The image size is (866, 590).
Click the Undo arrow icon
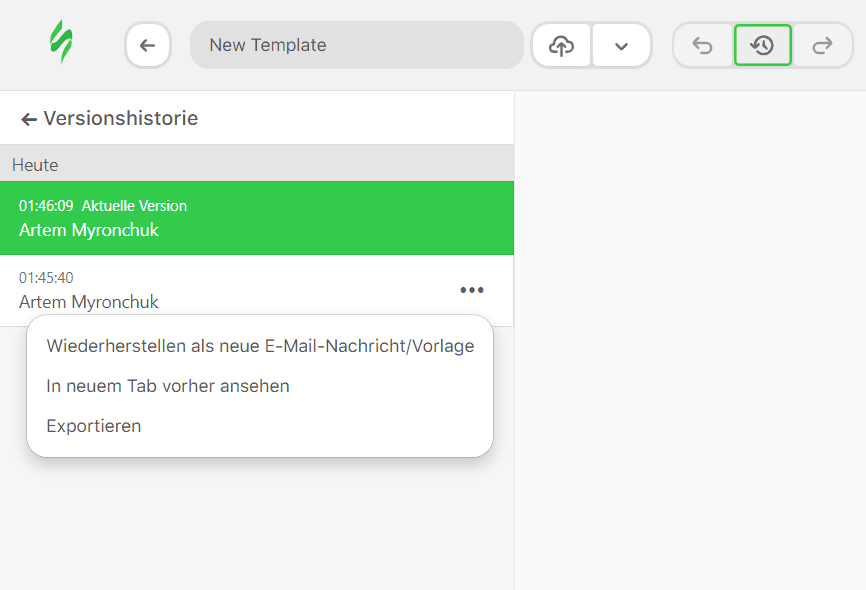702,45
